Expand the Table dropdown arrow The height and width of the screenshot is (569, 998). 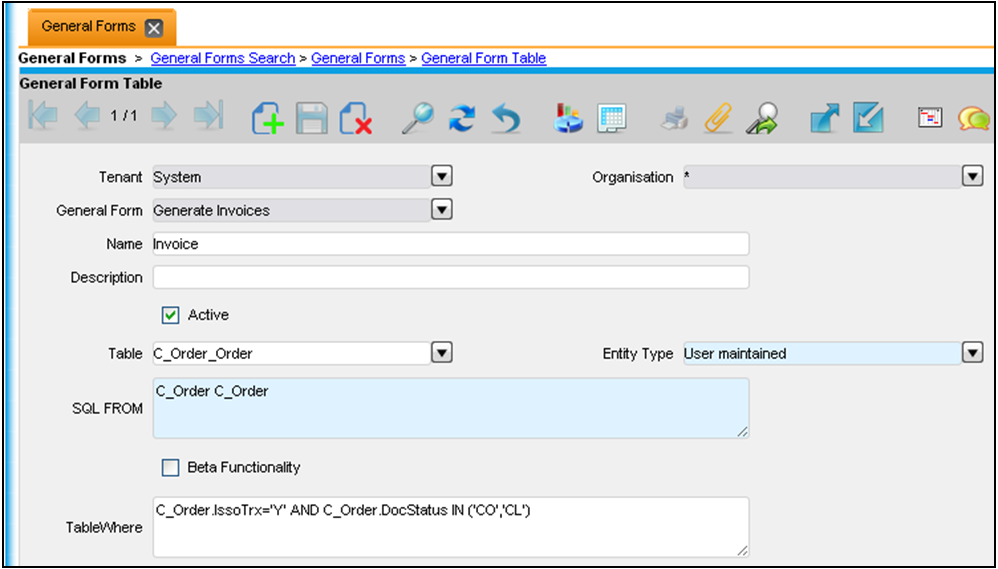(x=441, y=353)
